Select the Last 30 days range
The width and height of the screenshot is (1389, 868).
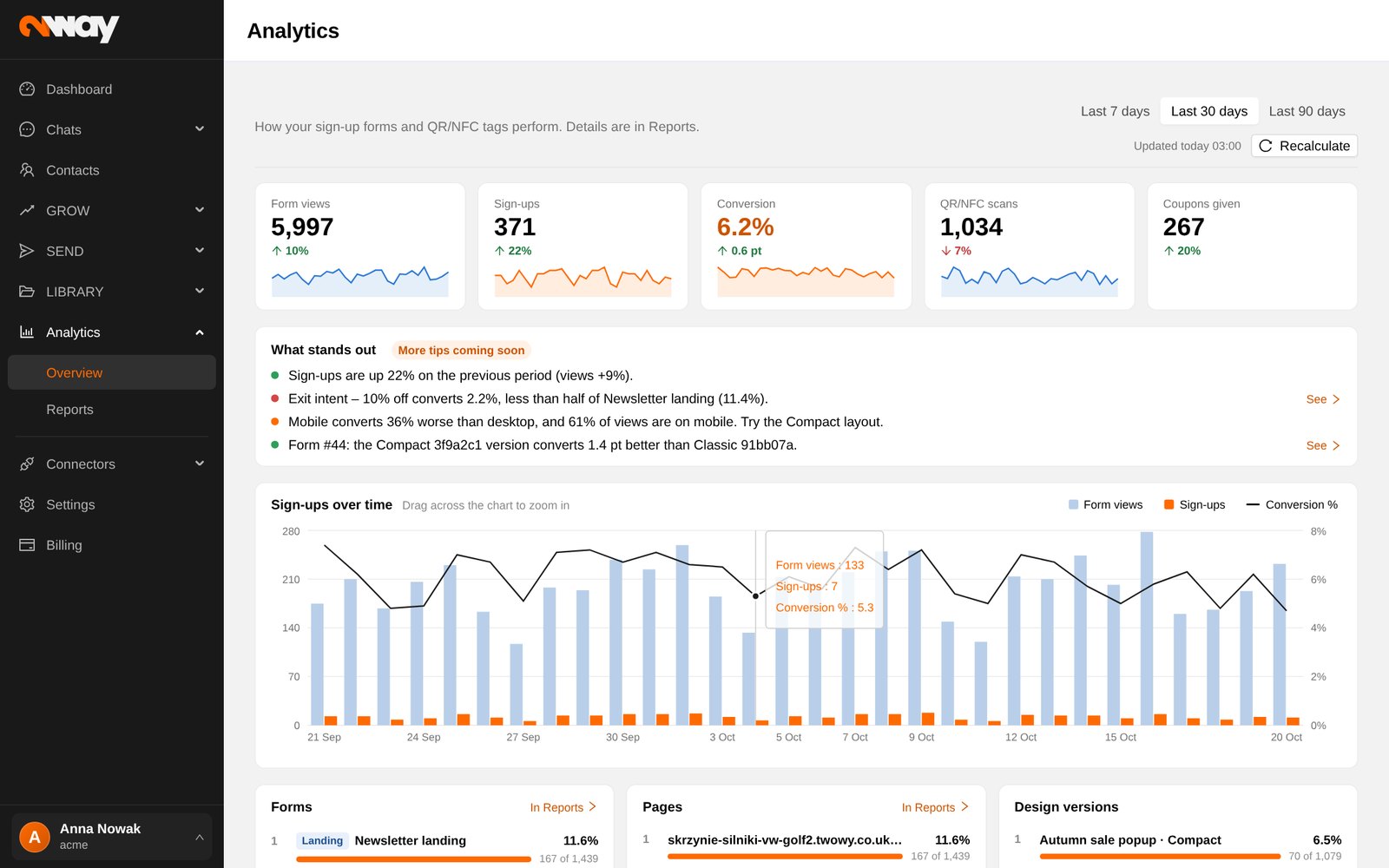point(1208,111)
